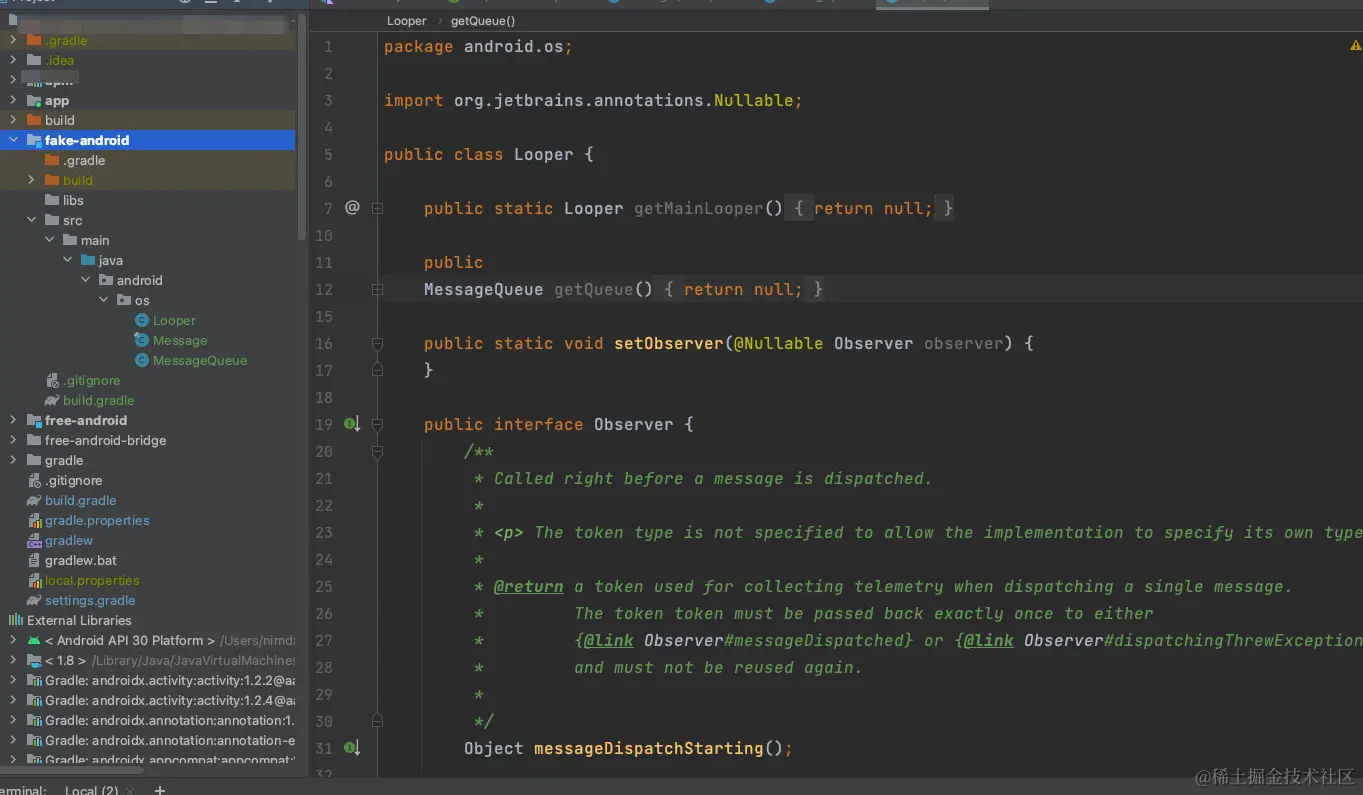Click the package icon beside os
The height and width of the screenshot is (795, 1363).
124,300
